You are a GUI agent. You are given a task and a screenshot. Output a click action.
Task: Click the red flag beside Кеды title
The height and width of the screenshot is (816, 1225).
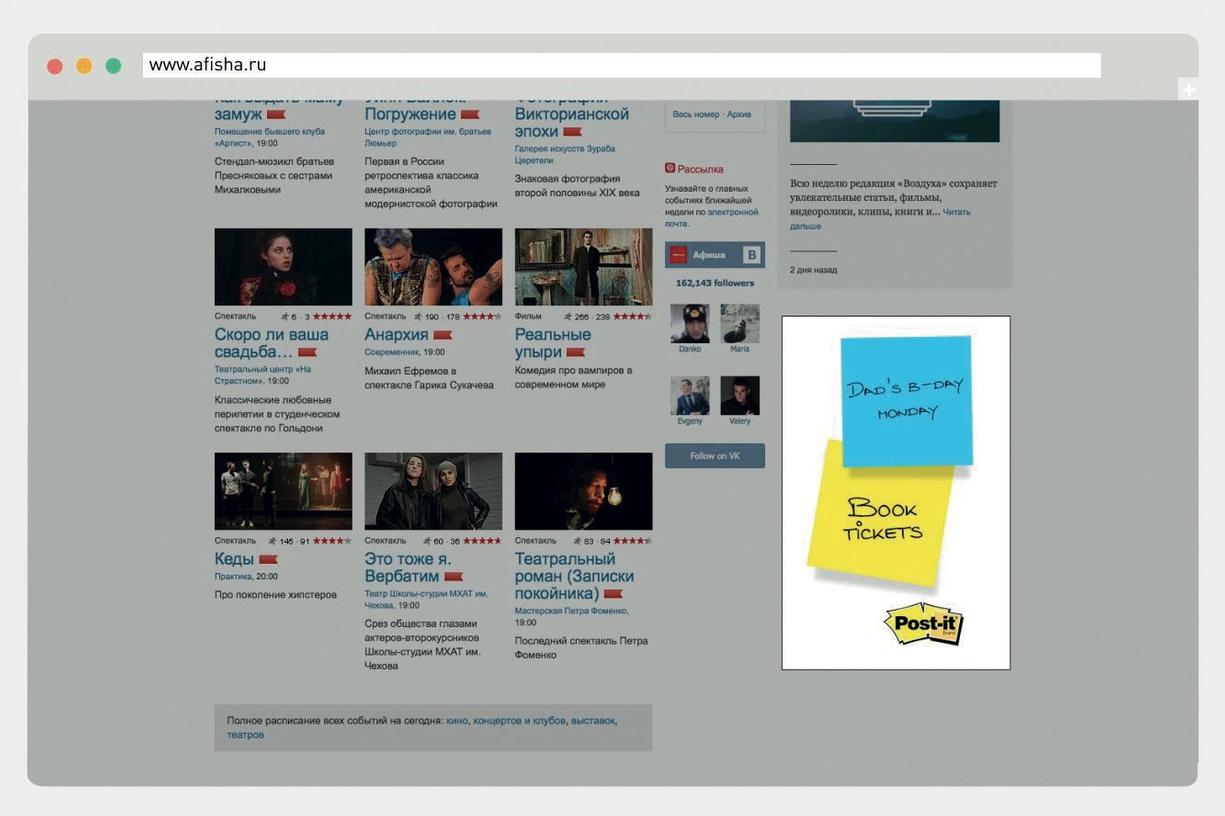tap(268, 560)
